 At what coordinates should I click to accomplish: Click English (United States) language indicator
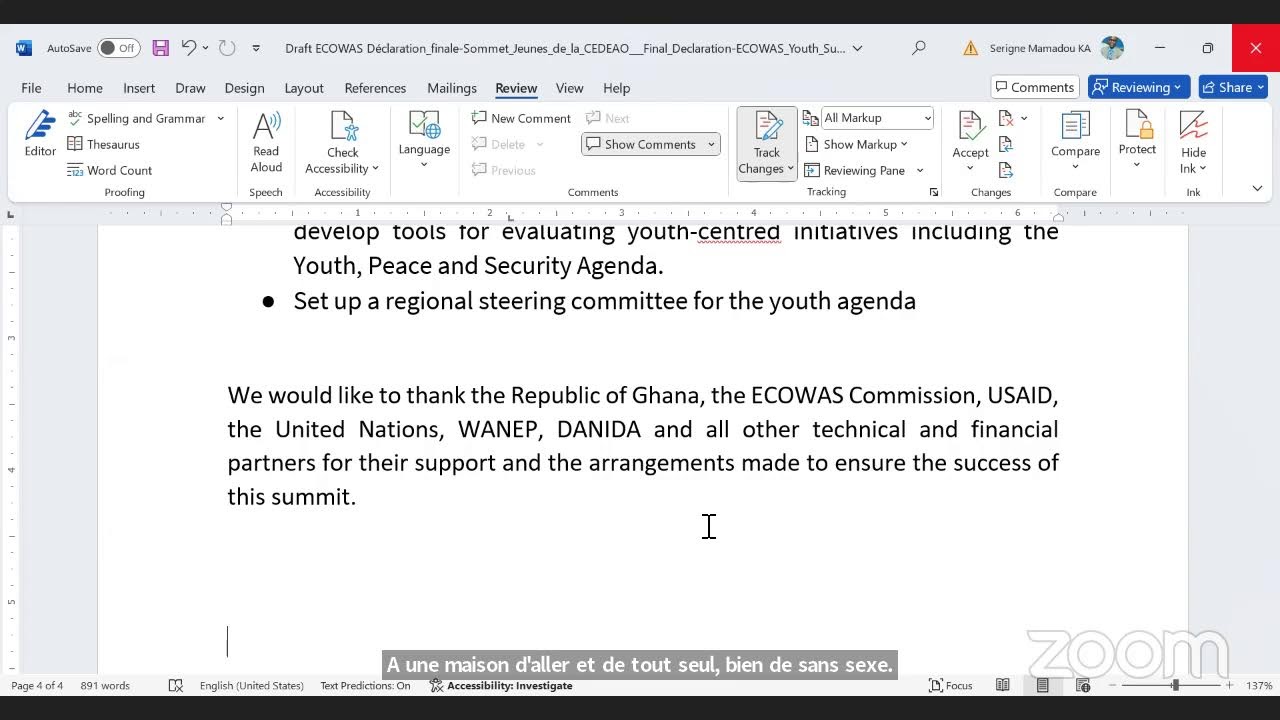click(251, 685)
